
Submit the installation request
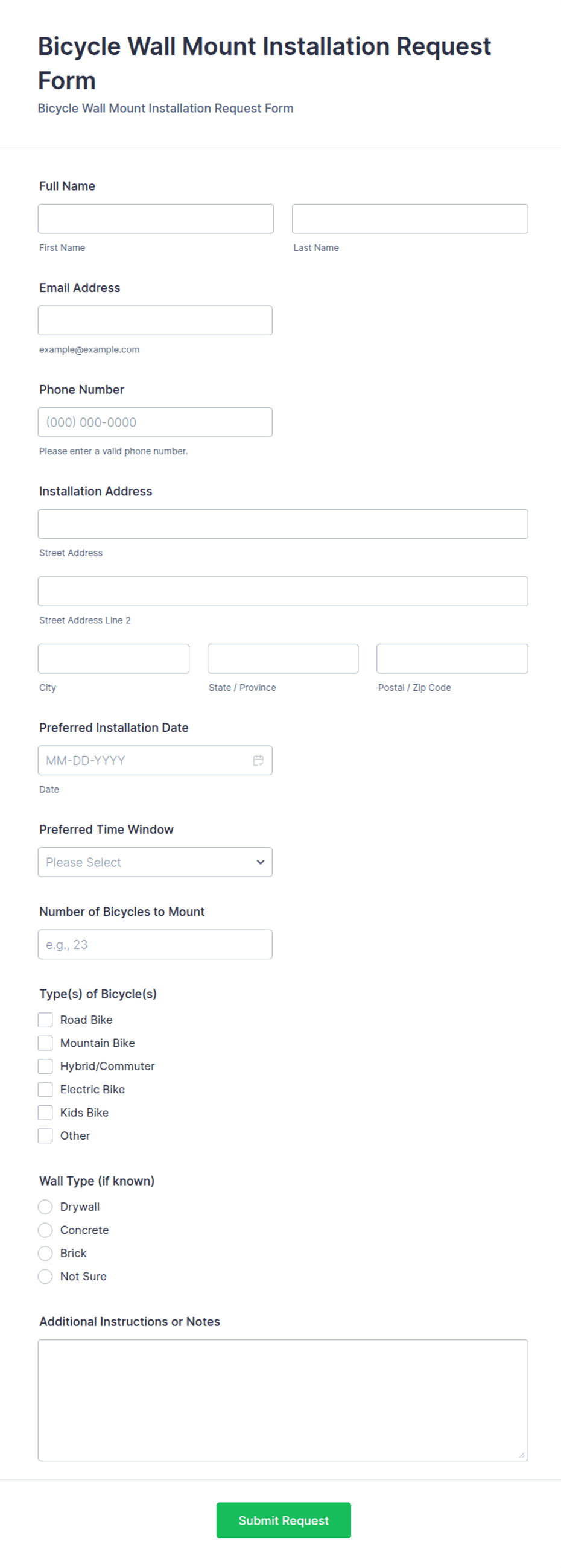pyautogui.click(x=284, y=1520)
